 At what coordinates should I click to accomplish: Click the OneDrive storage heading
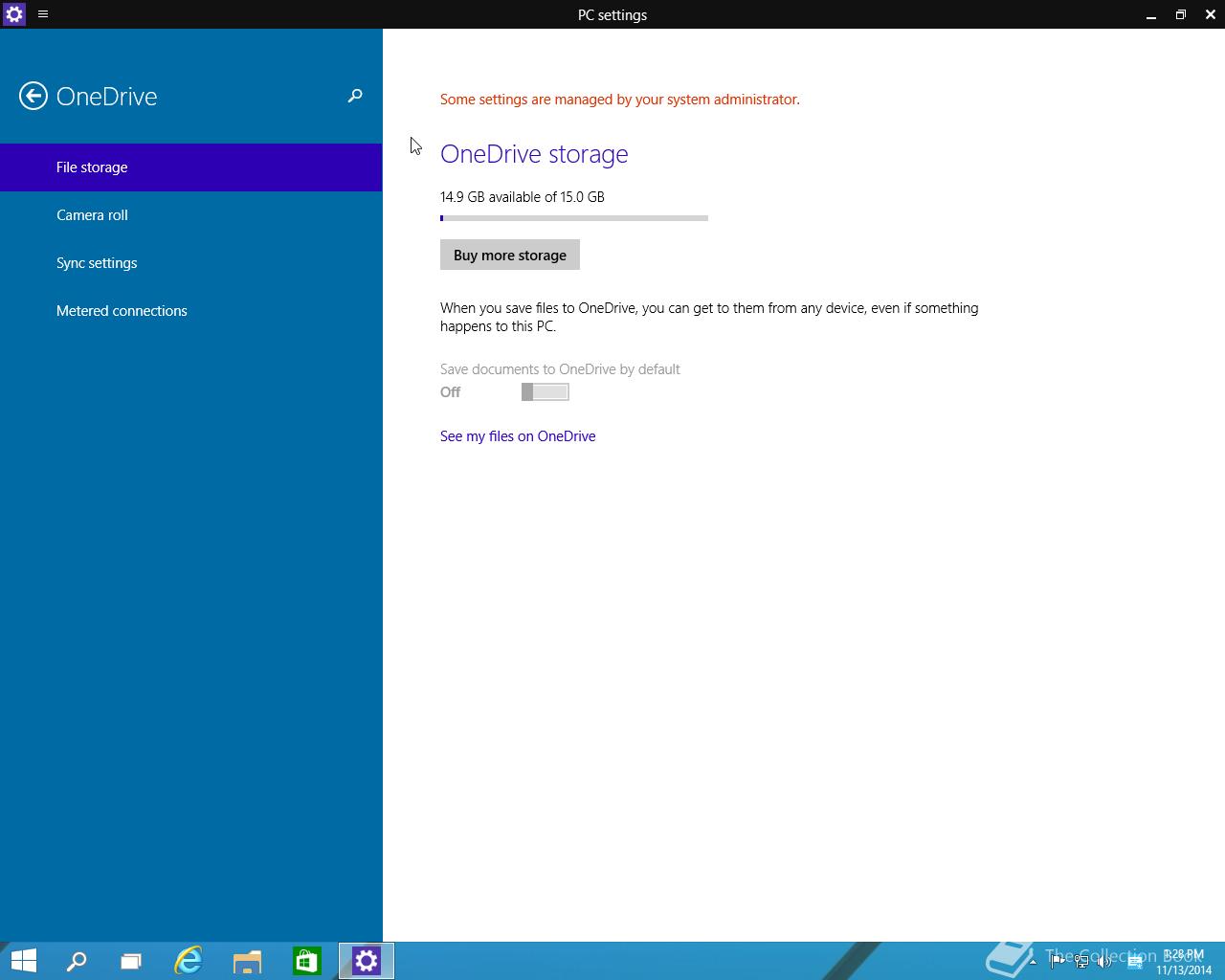click(534, 154)
